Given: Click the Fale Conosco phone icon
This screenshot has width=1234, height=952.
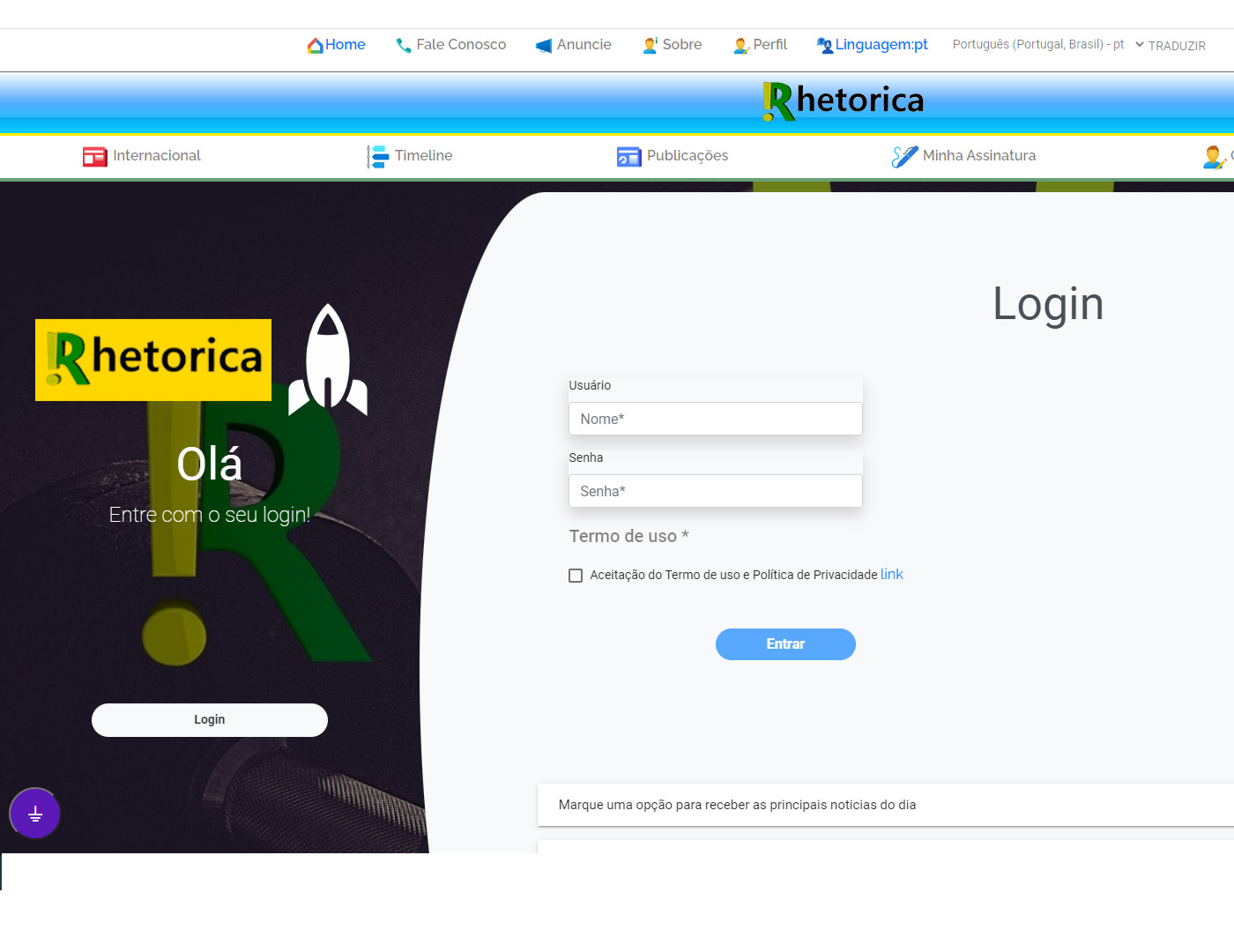Looking at the screenshot, I should point(404,46).
